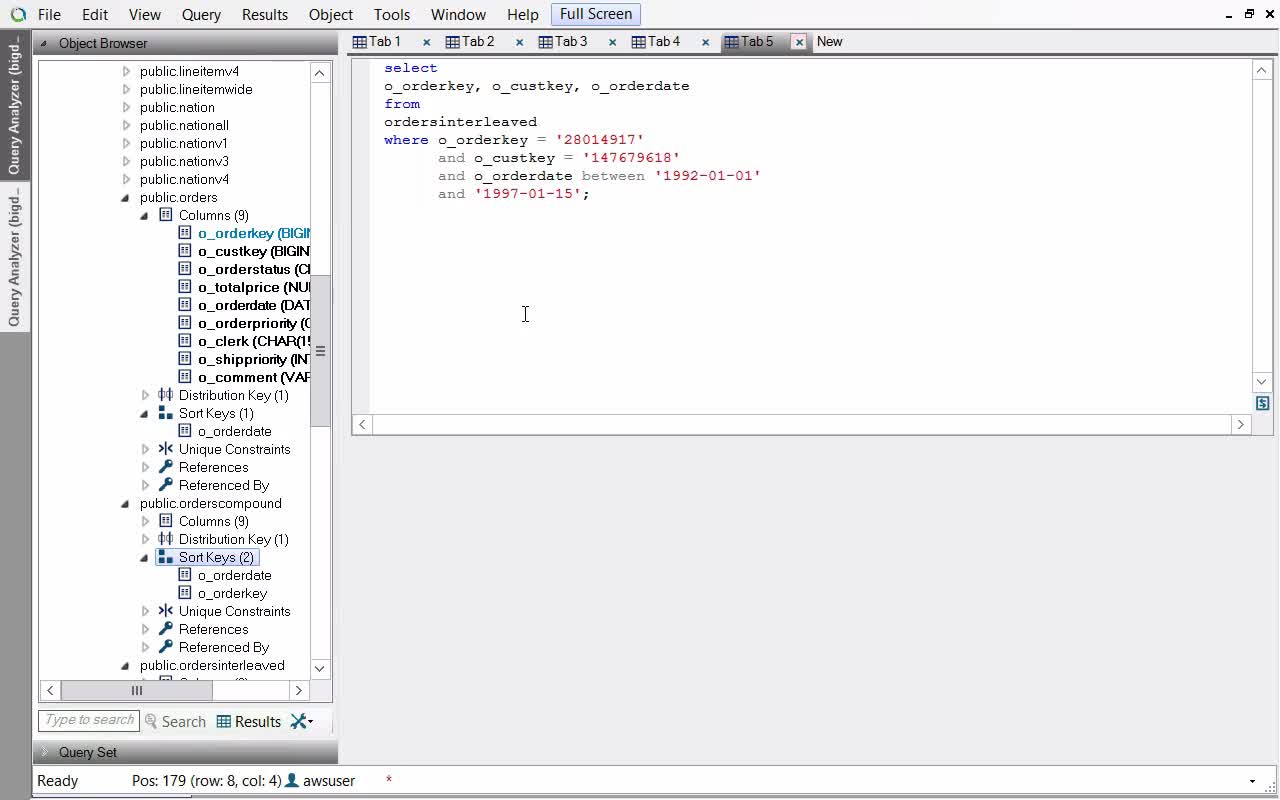The height and width of the screenshot is (800, 1280).
Task: Click the References wrench icon under public.orderscompound
Action: 165,629
